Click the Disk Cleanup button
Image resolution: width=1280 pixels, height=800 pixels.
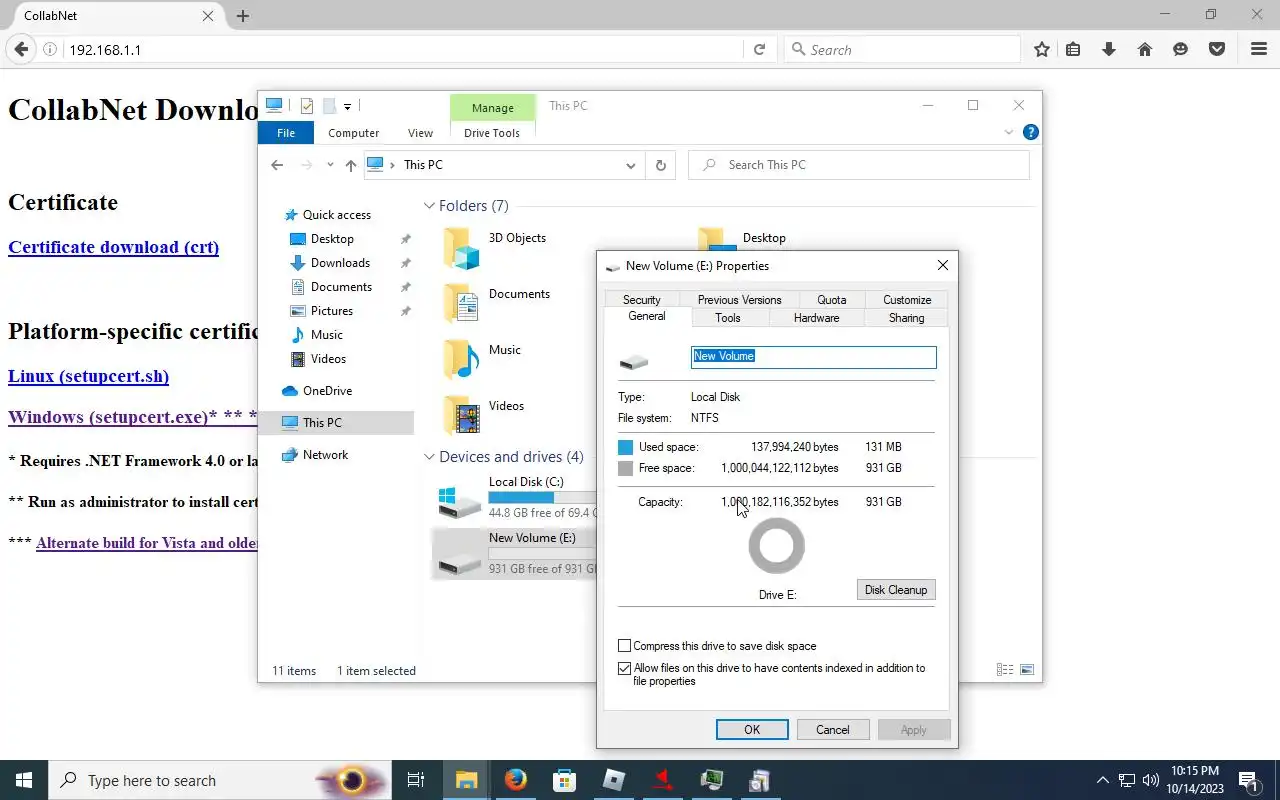coord(896,590)
